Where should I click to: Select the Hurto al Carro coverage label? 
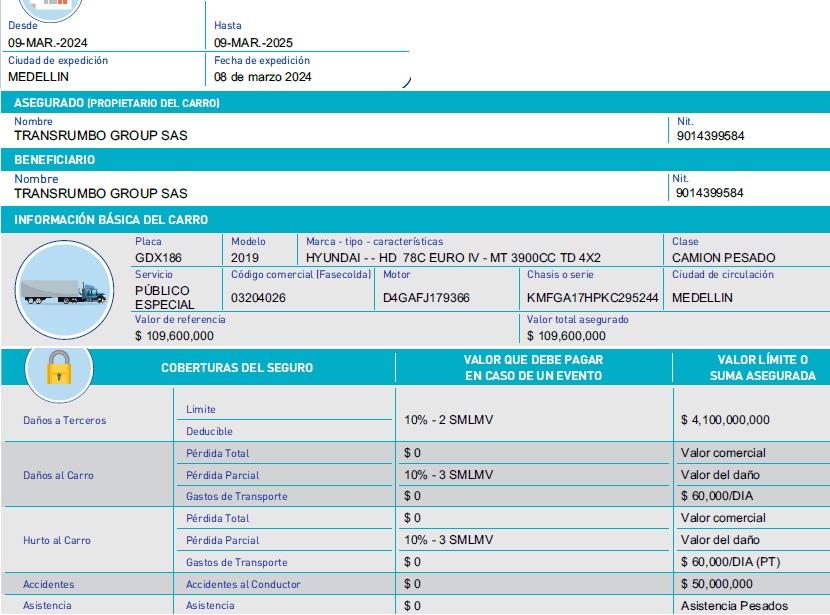57,541
